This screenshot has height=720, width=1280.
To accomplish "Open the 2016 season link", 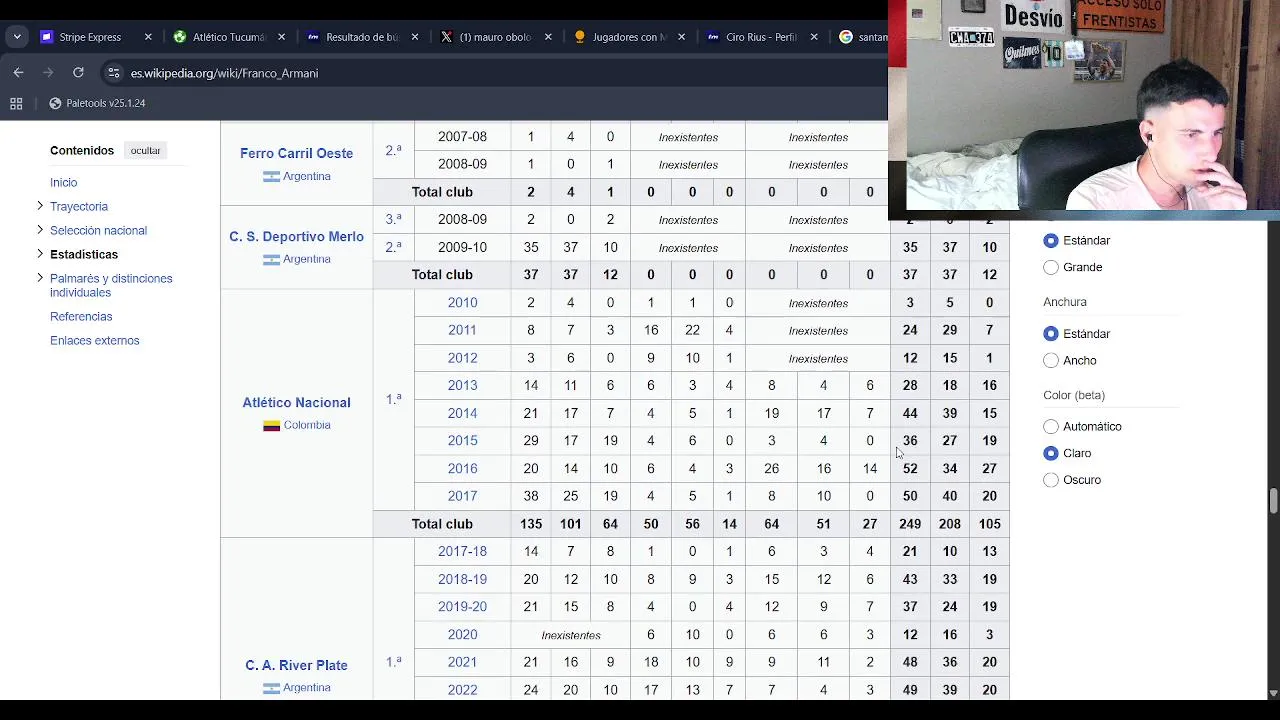I will click(x=462, y=468).
